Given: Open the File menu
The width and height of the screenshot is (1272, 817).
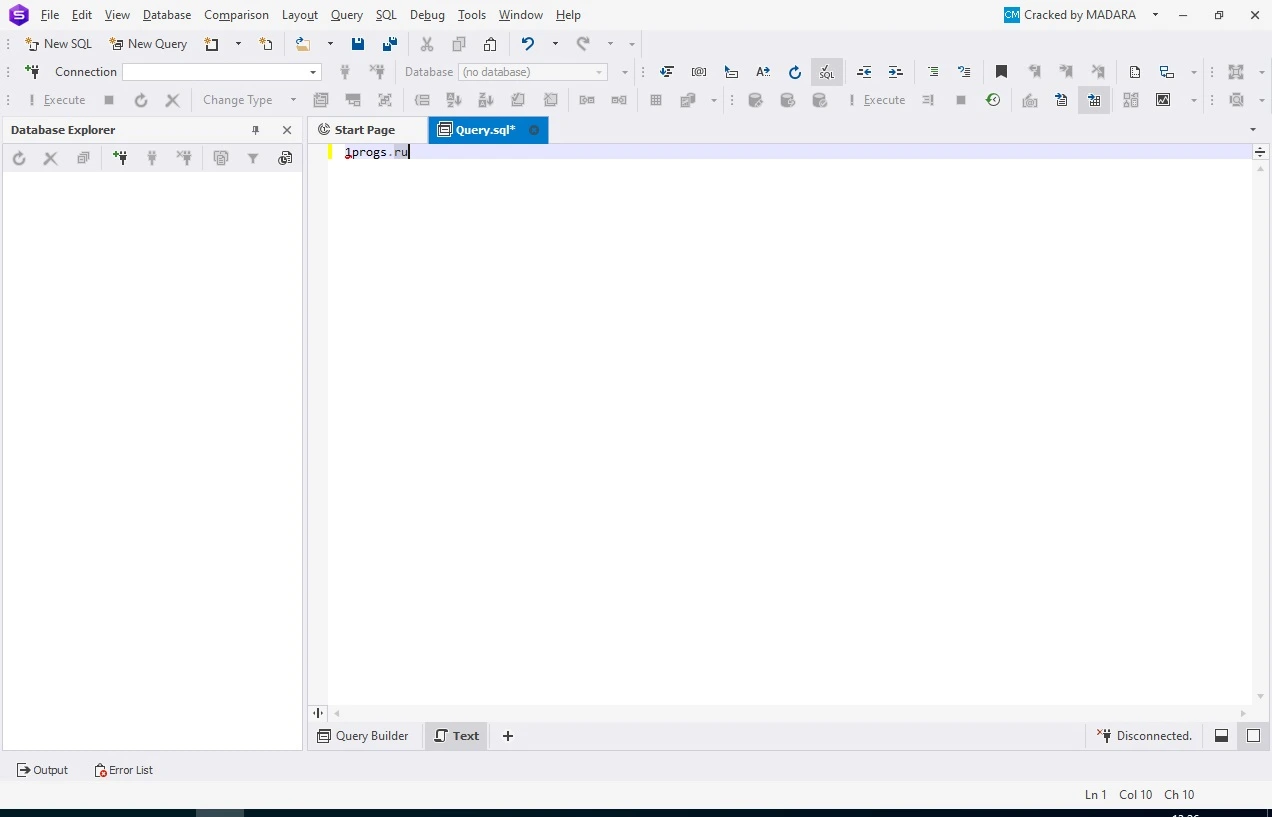Looking at the screenshot, I should (50, 15).
